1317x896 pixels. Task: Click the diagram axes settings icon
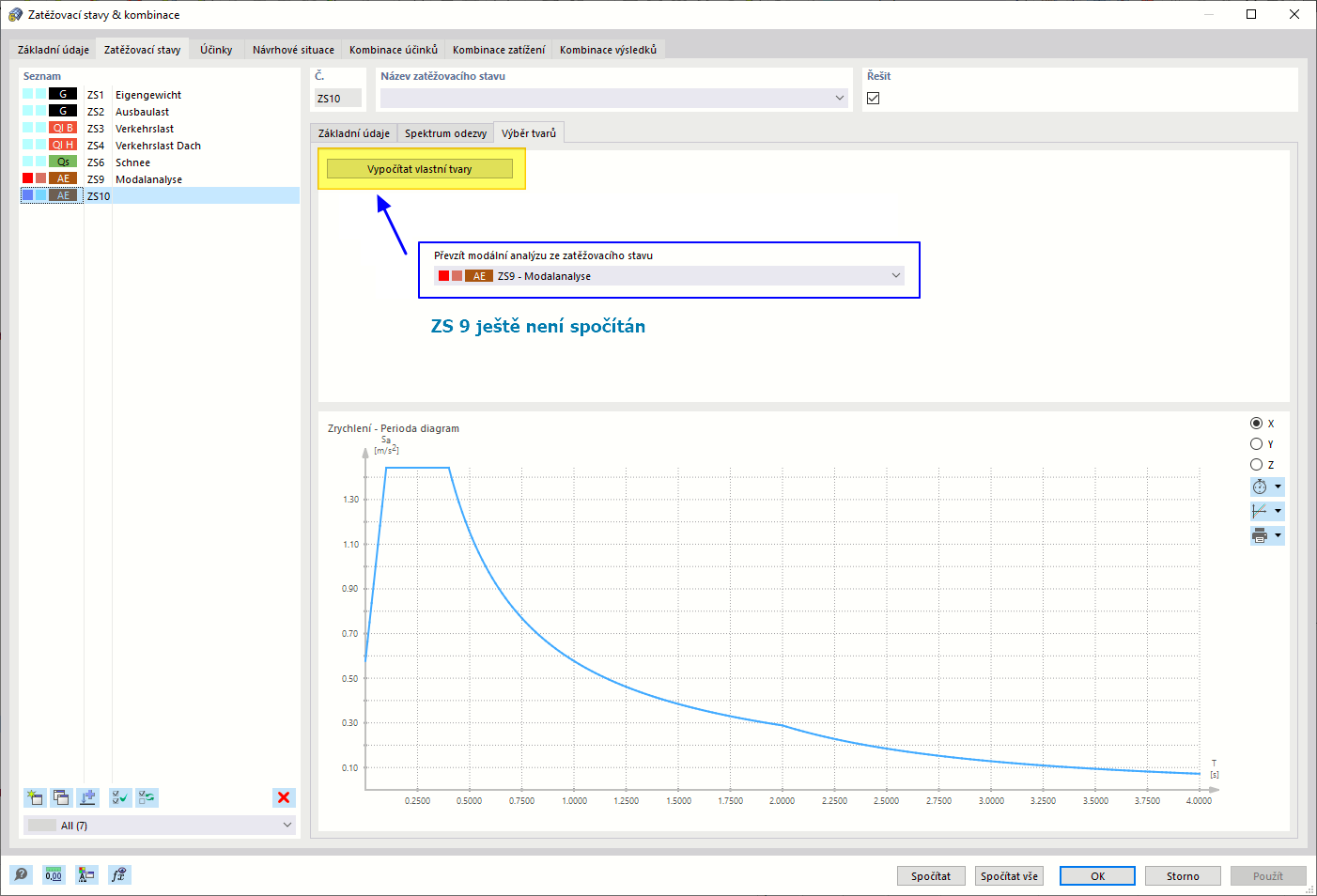pyautogui.click(x=1260, y=511)
